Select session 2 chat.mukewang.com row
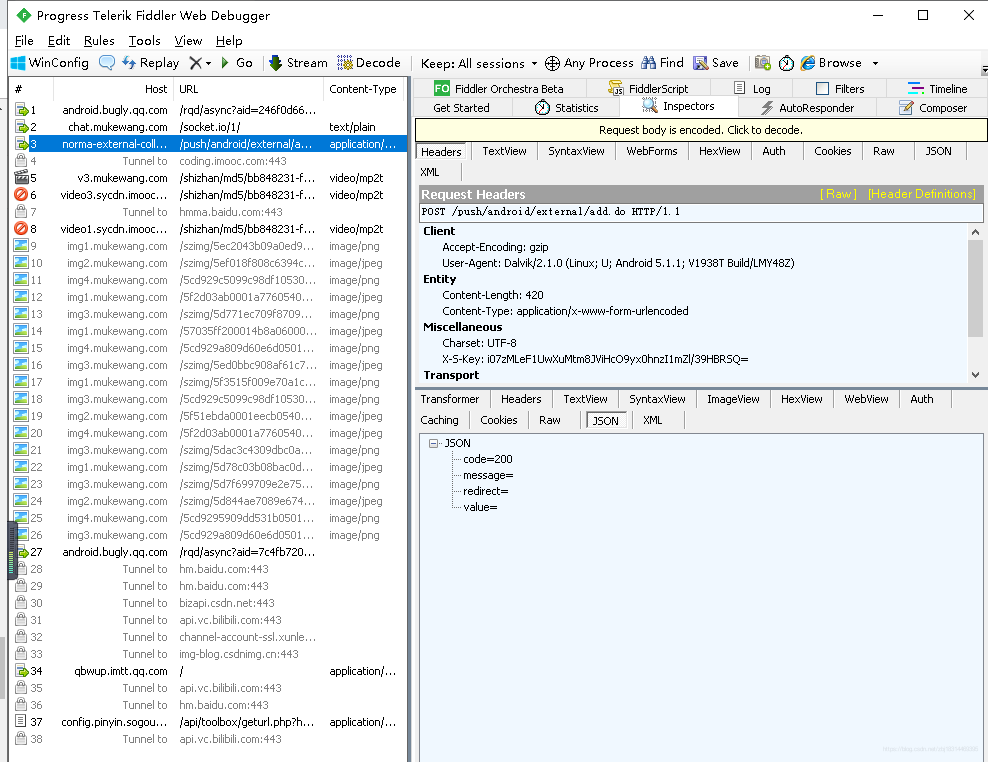This screenshot has width=988, height=762. click(x=209, y=127)
